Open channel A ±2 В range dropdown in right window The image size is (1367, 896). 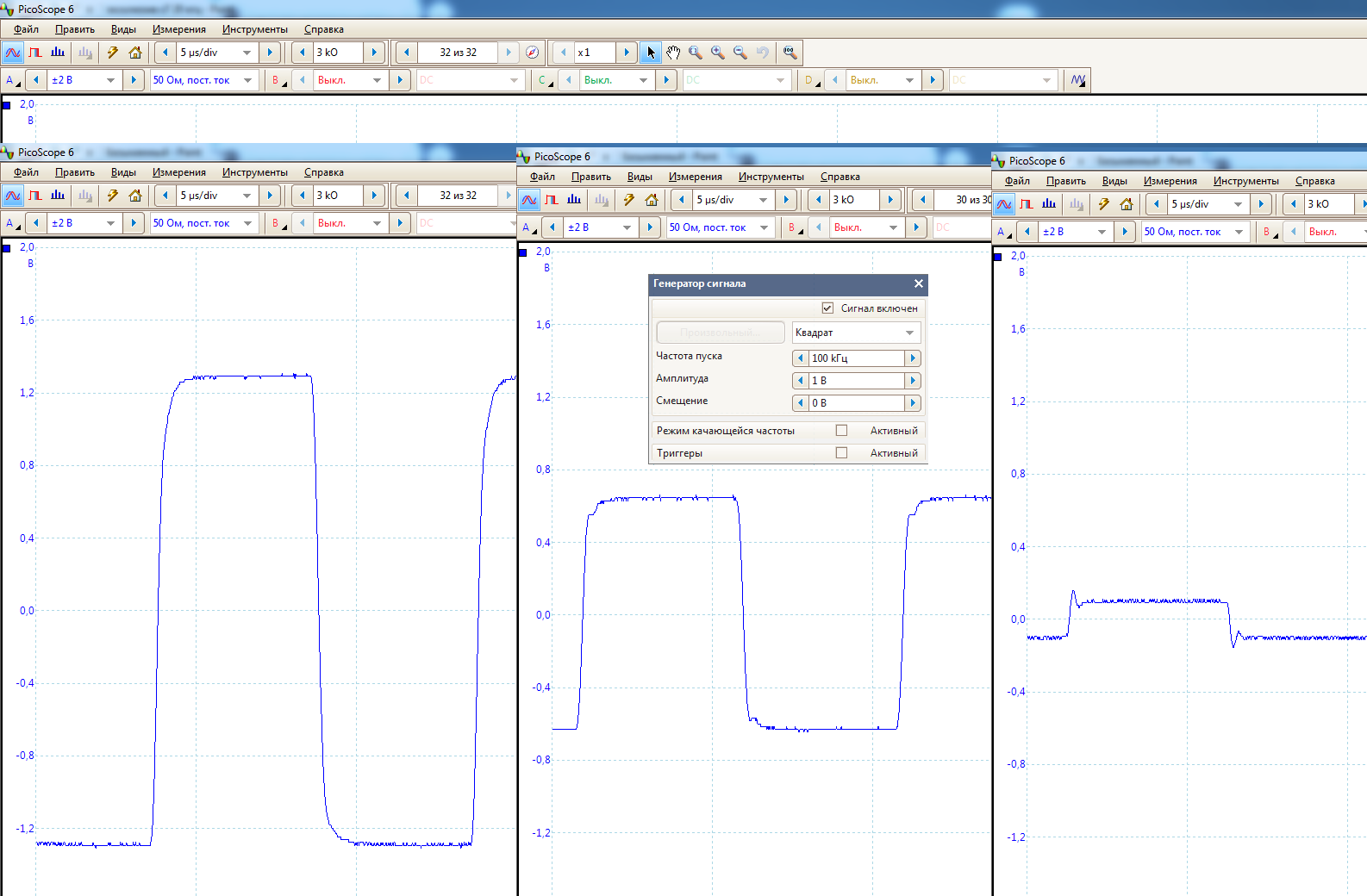pyautogui.click(x=1102, y=232)
